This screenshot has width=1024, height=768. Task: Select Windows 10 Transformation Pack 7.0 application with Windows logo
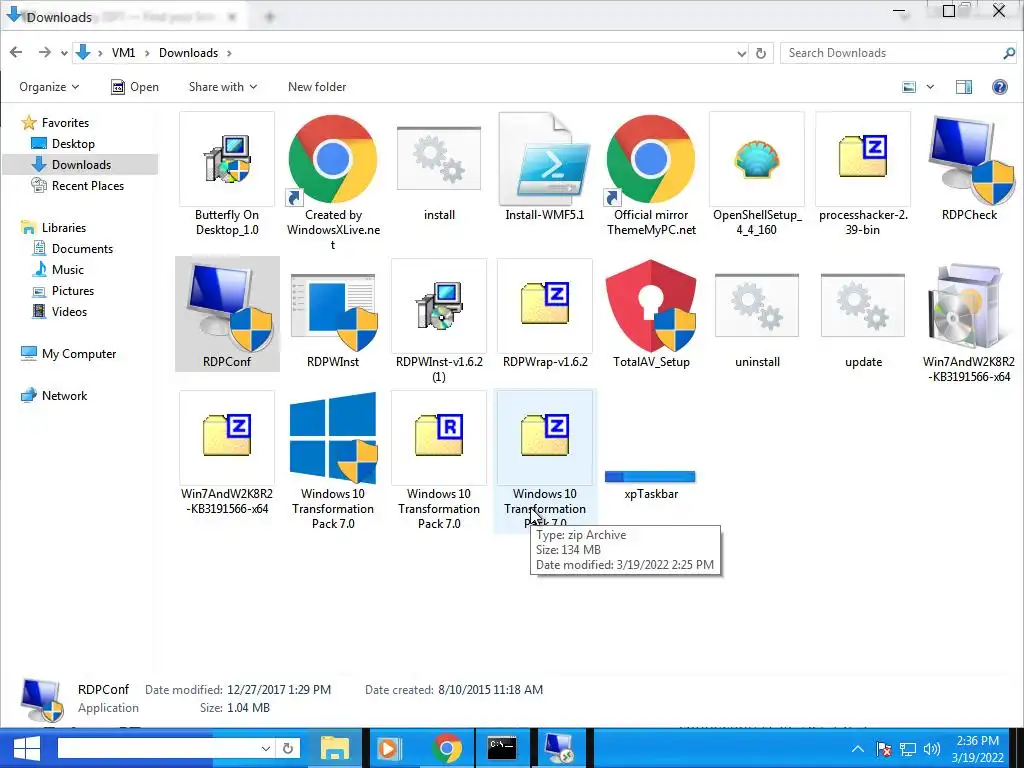point(333,438)
